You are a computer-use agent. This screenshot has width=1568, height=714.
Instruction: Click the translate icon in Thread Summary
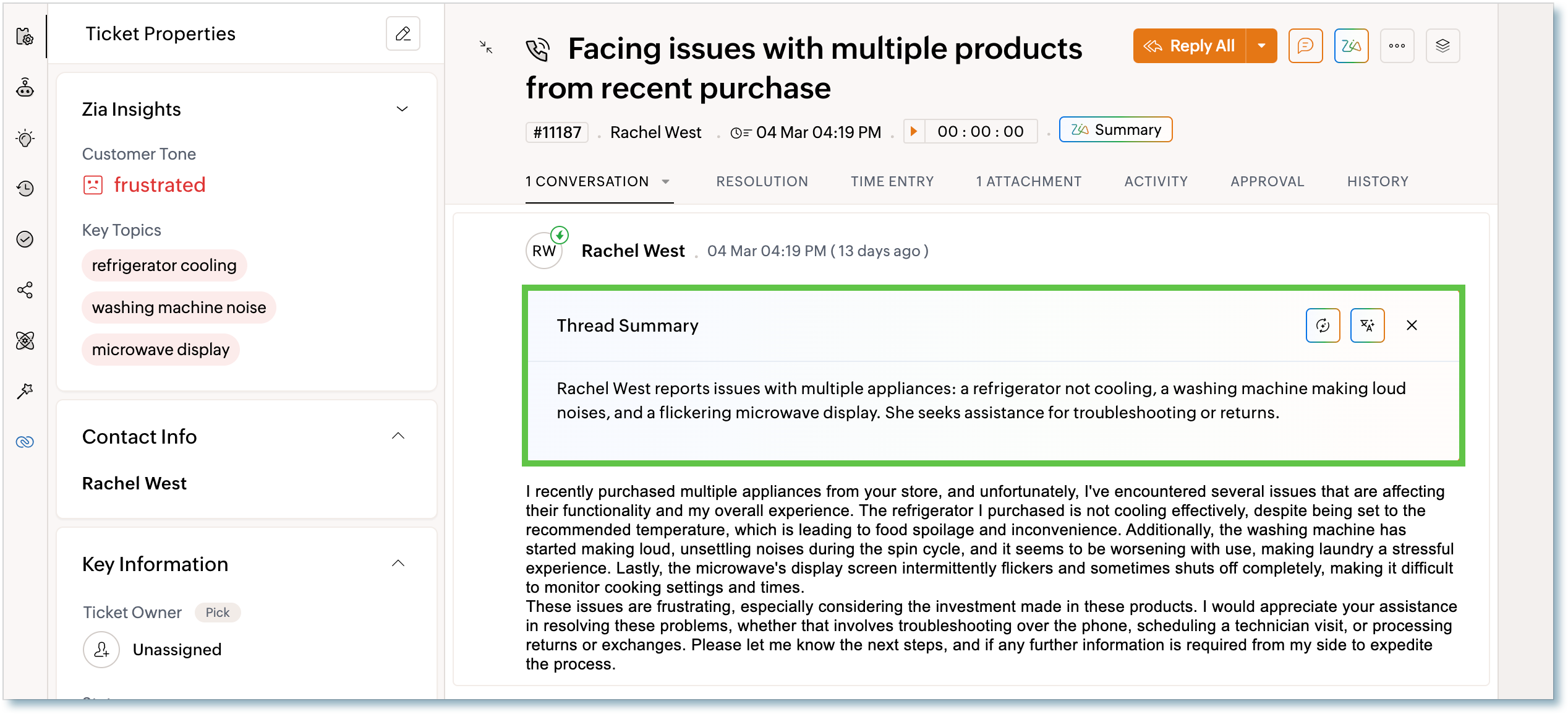1367,325
